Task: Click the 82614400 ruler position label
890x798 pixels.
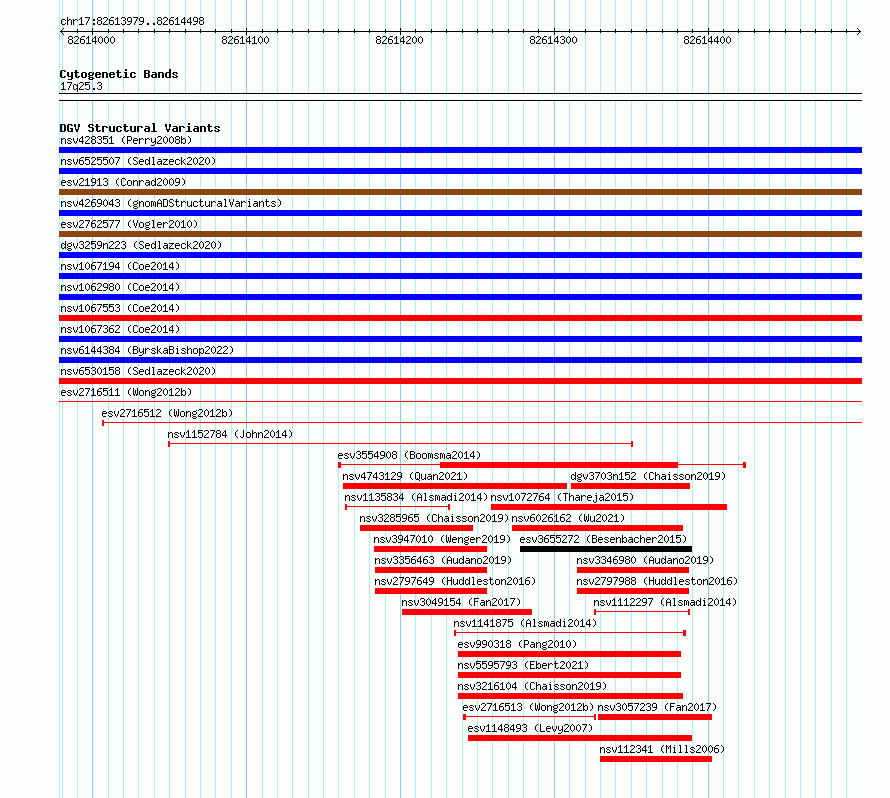Action: pos(707,40)
